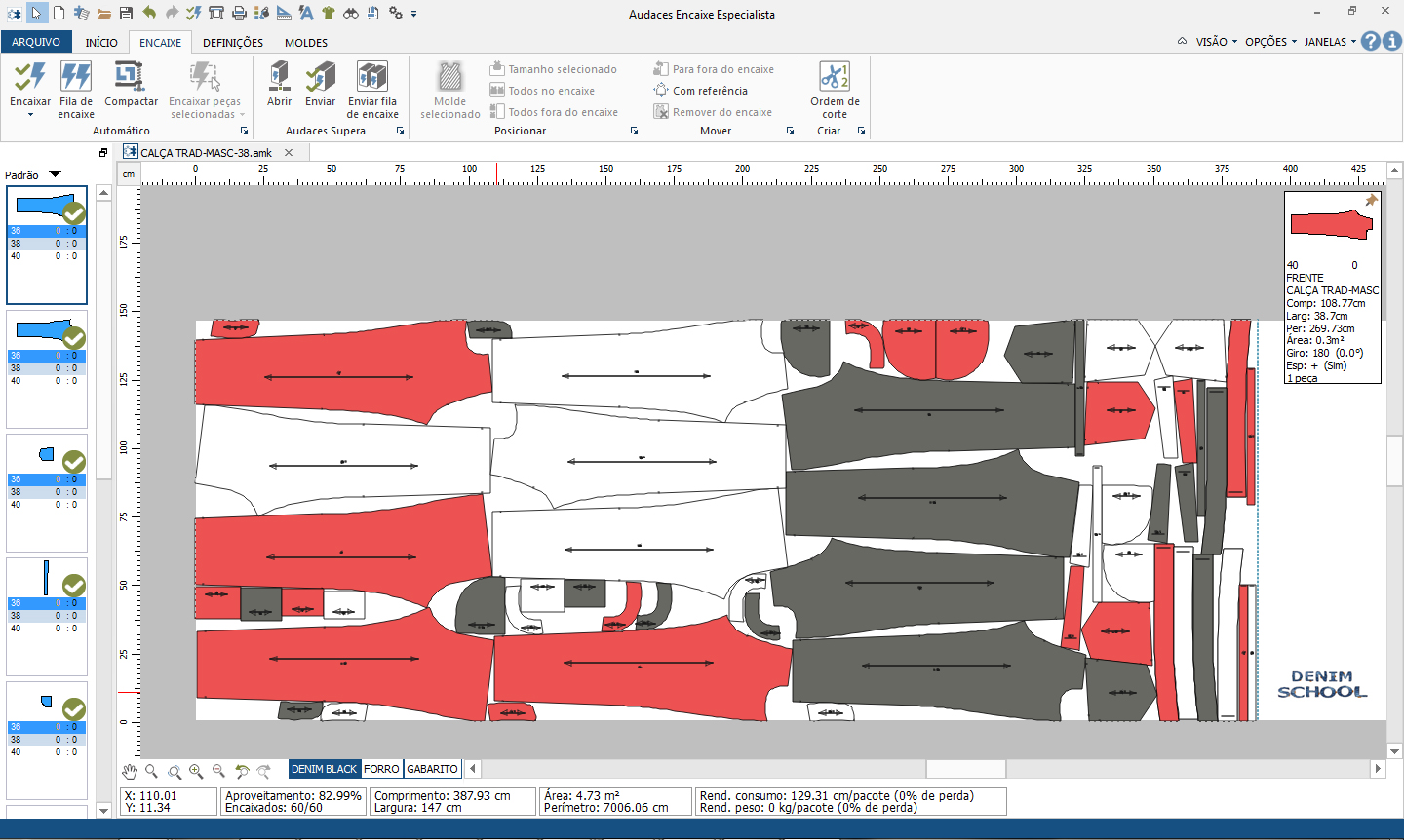Open quick access toolbar customize arrow

click(414, 14)
